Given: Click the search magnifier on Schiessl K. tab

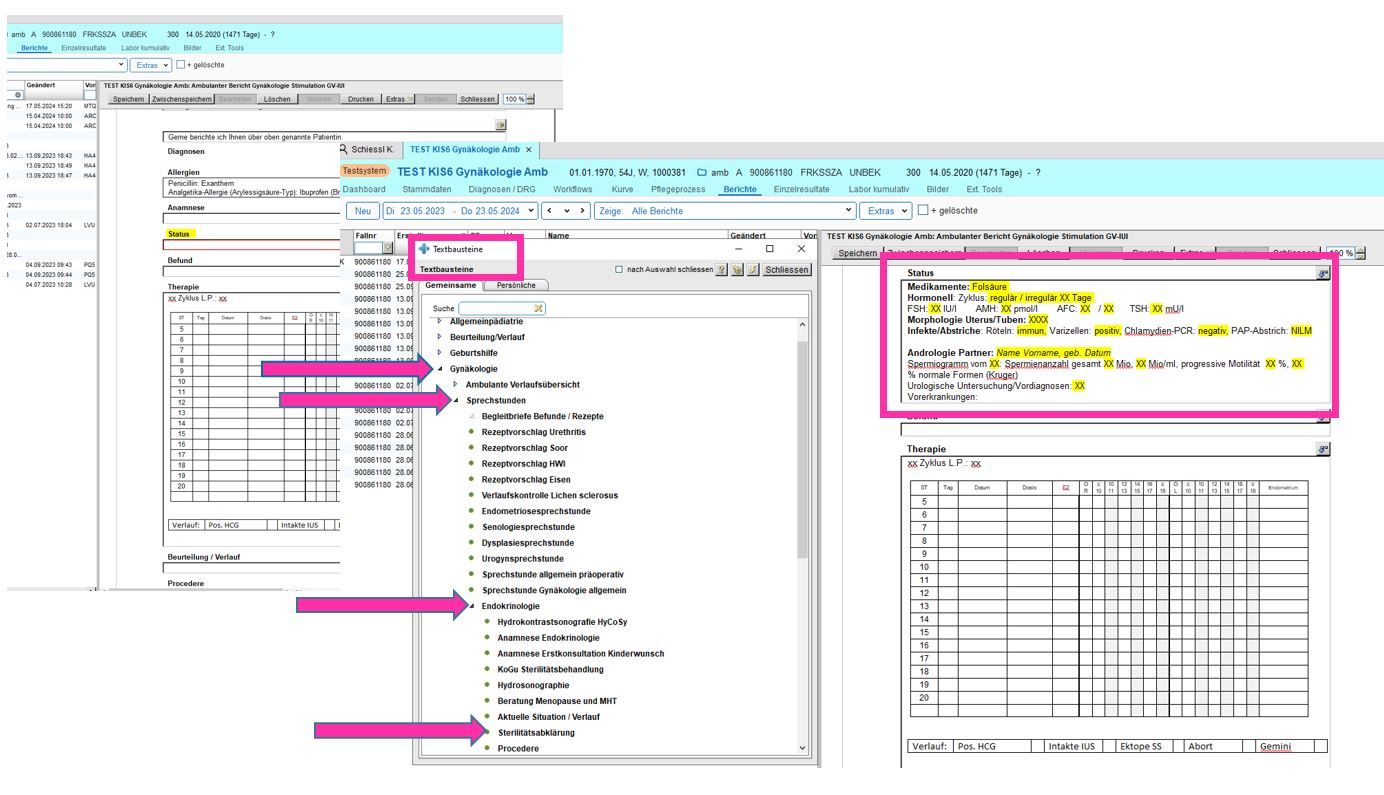Looking at the screenshot, I should point(345,150).
